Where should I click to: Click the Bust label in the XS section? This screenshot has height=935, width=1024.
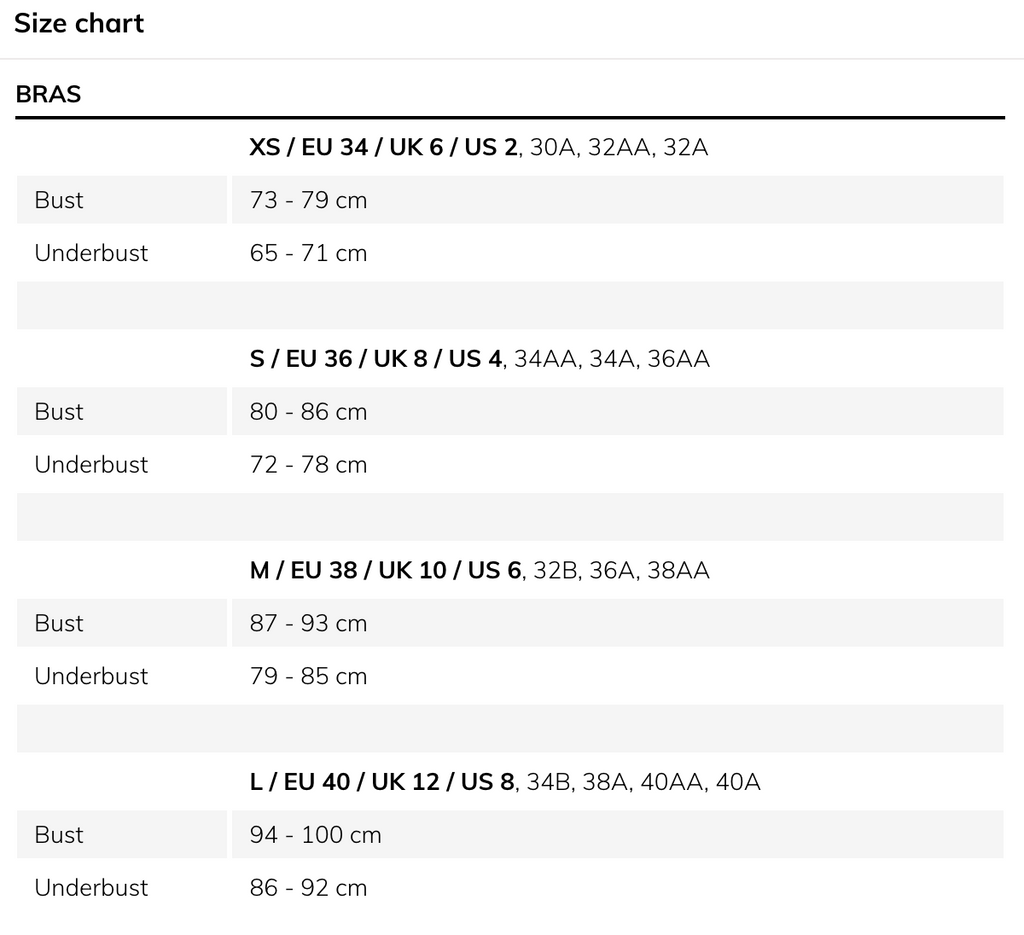pyautogui.click(x=59, y=200)
